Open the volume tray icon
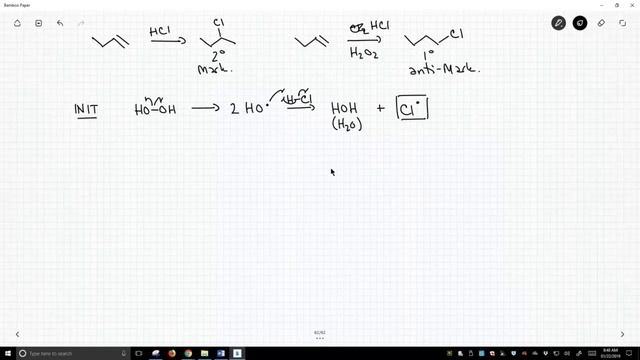 (567, 353)
